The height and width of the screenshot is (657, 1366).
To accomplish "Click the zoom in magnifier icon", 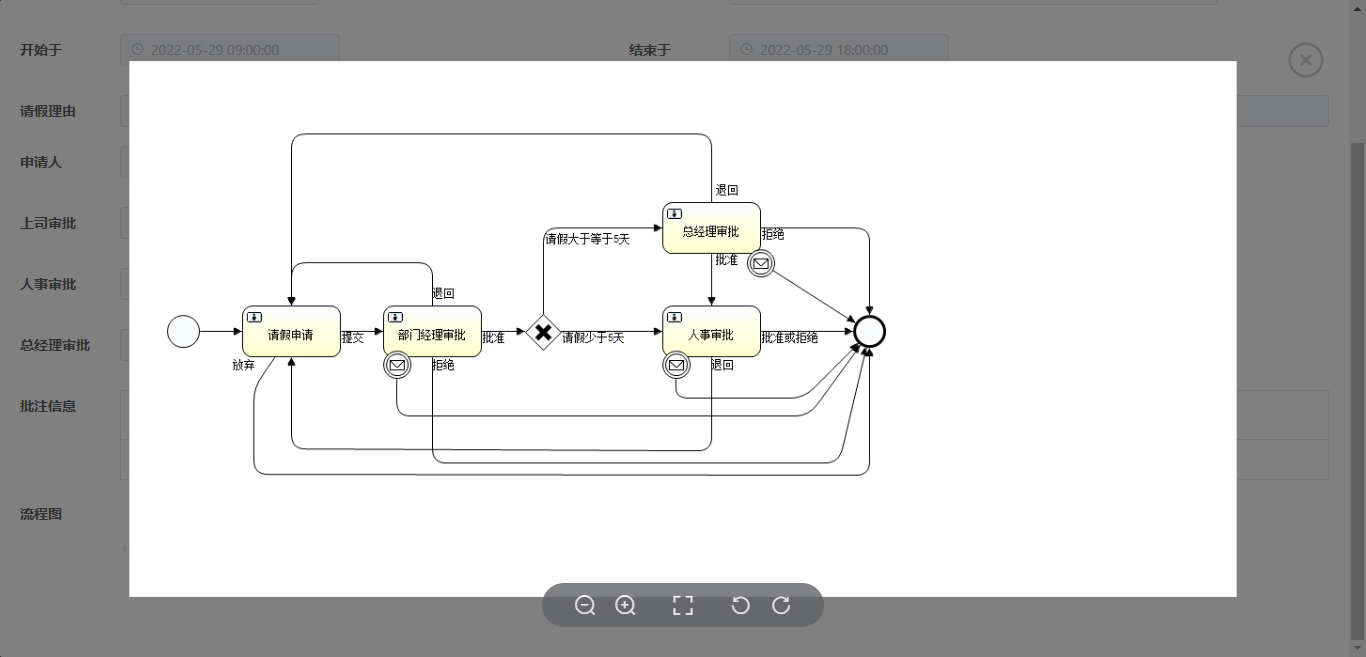I will tap(625, 605).
